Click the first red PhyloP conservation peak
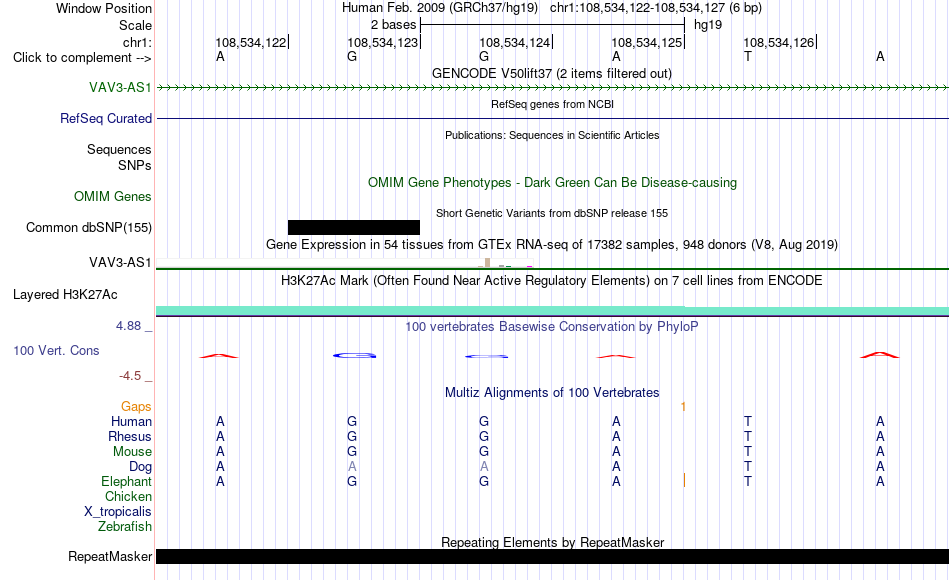 coord(219,356)
